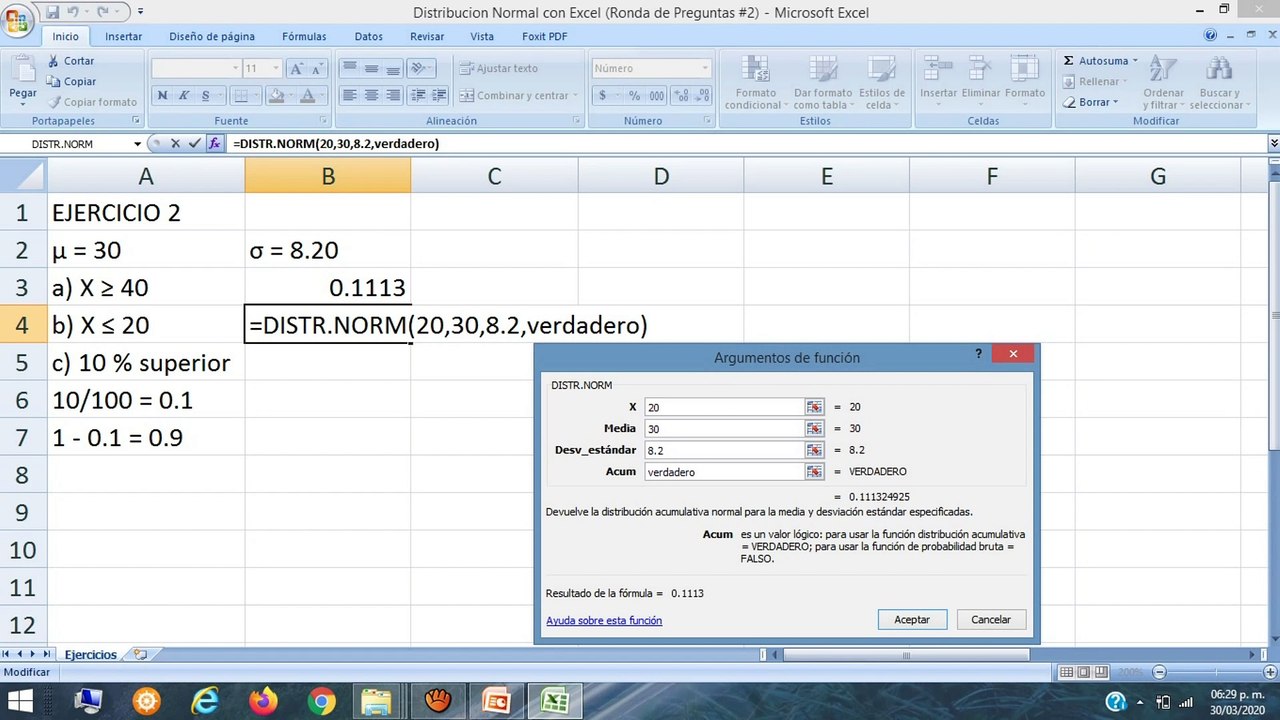Switch to the Fórmulas tab

tap(304, 36)
